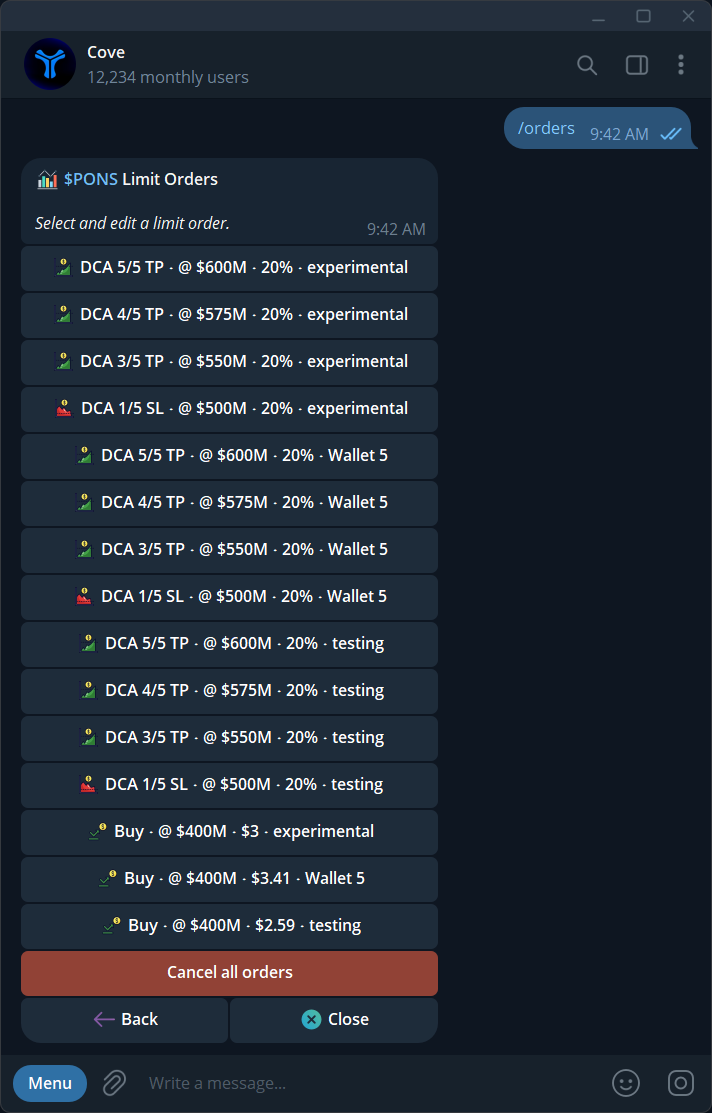Open Buy @ $400M $3.41 Wallet 5 order
Image resolution: width=712 pixels, height=1113 pixels.
pyautogui.click(x=229, y=878)
